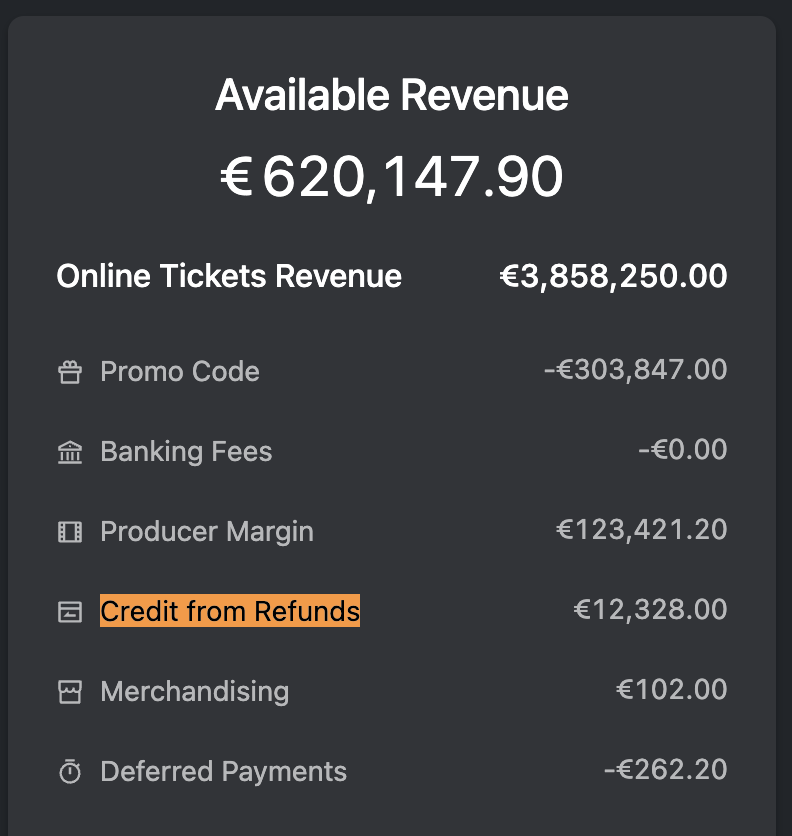Click the bank building icon for Banking Fees
The image size is (792, 836).
pyautogui.click(x=70, y=452)
